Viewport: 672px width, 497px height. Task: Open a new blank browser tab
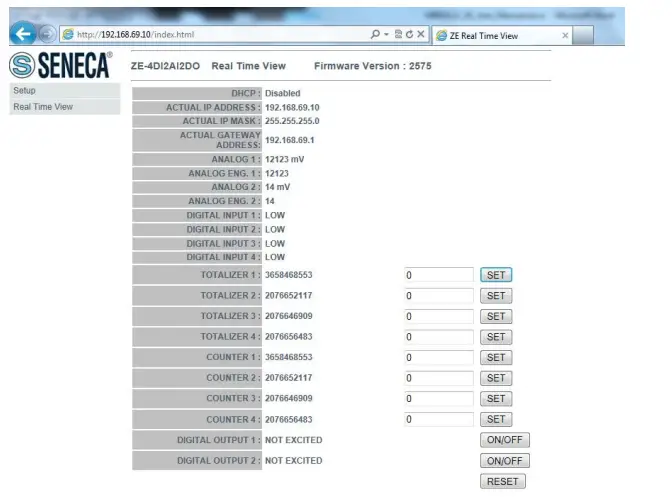pyautogui.click(x=583, y=36)
